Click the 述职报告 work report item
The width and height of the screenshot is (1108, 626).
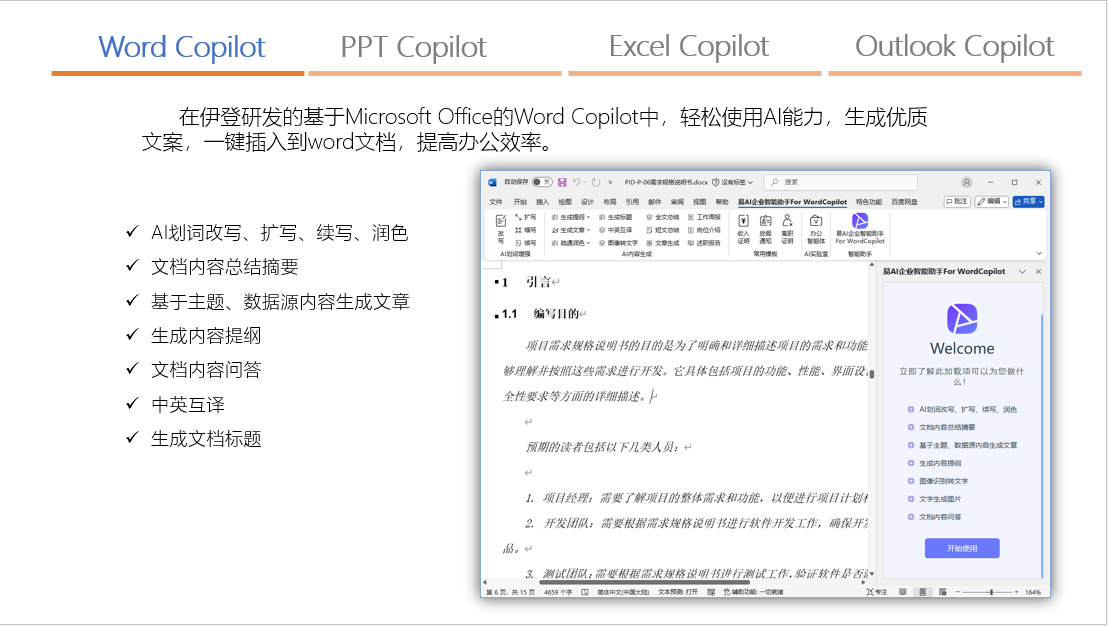[x=705, y=243]
